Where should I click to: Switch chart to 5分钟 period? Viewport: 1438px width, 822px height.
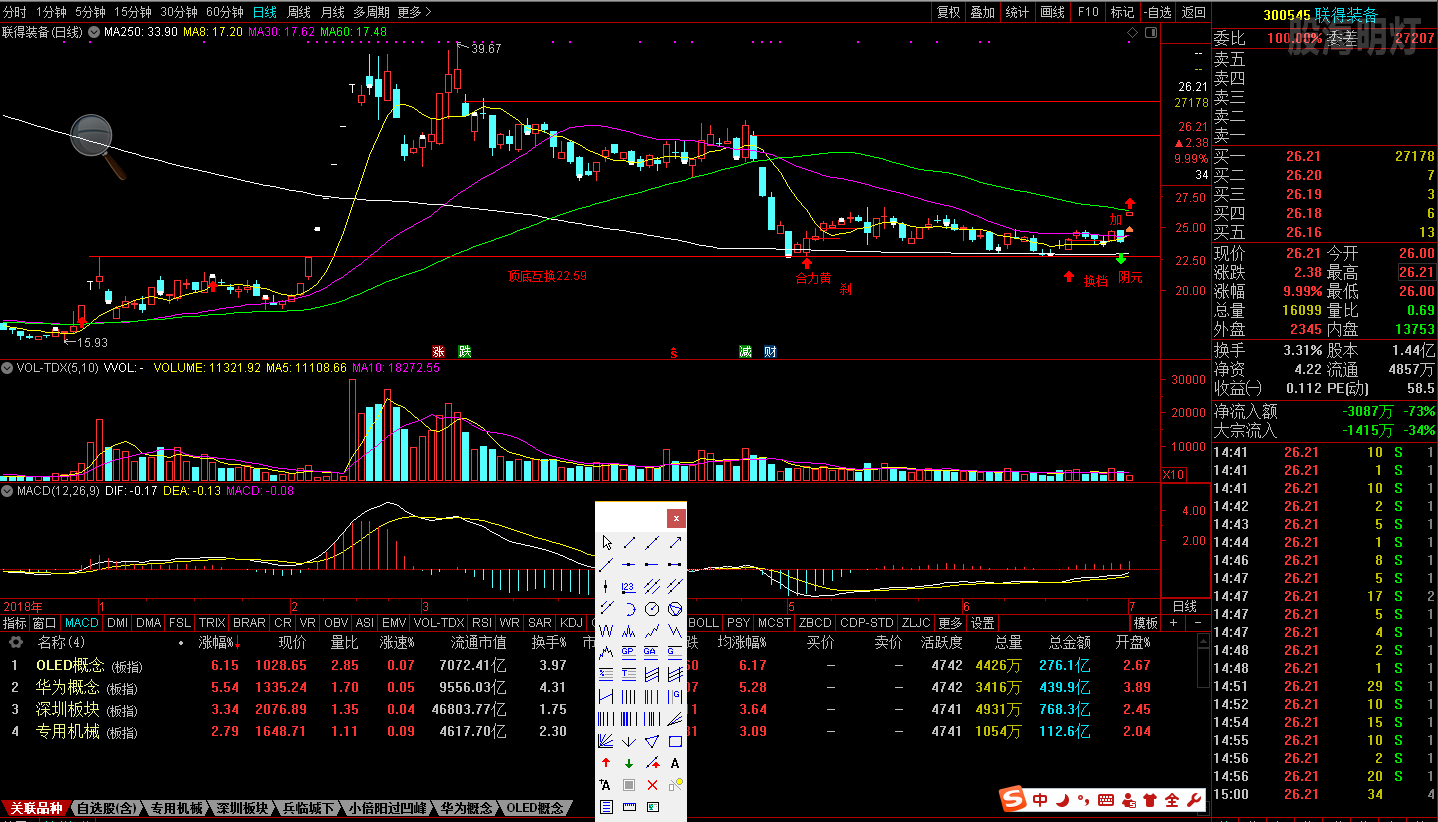click(x=90, y=12)
